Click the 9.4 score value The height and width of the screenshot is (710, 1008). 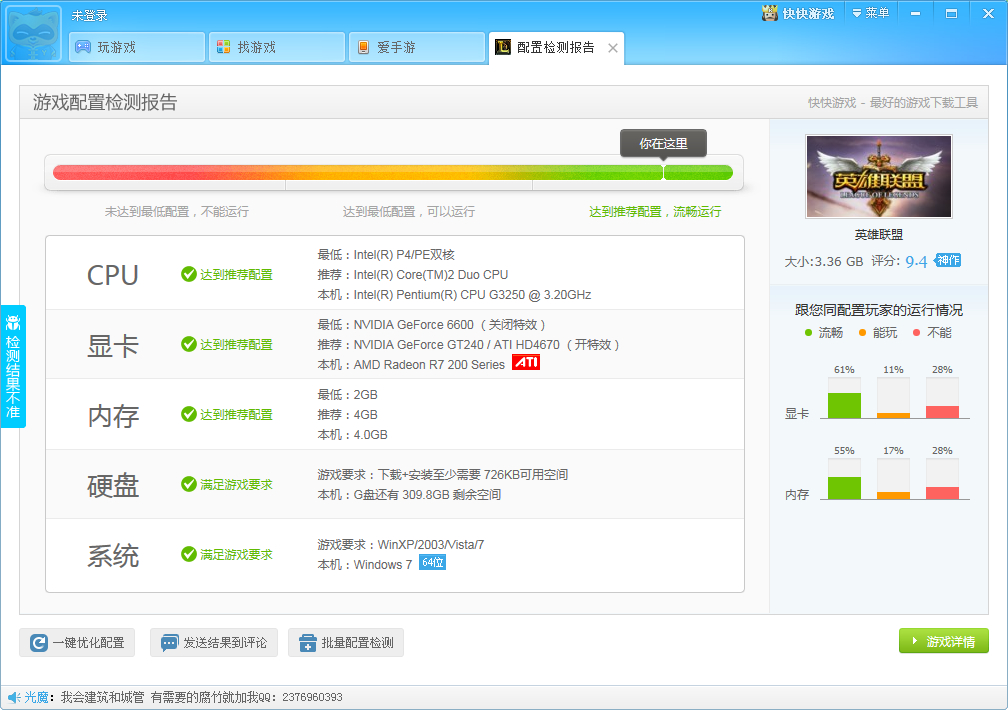click(916, 261)
